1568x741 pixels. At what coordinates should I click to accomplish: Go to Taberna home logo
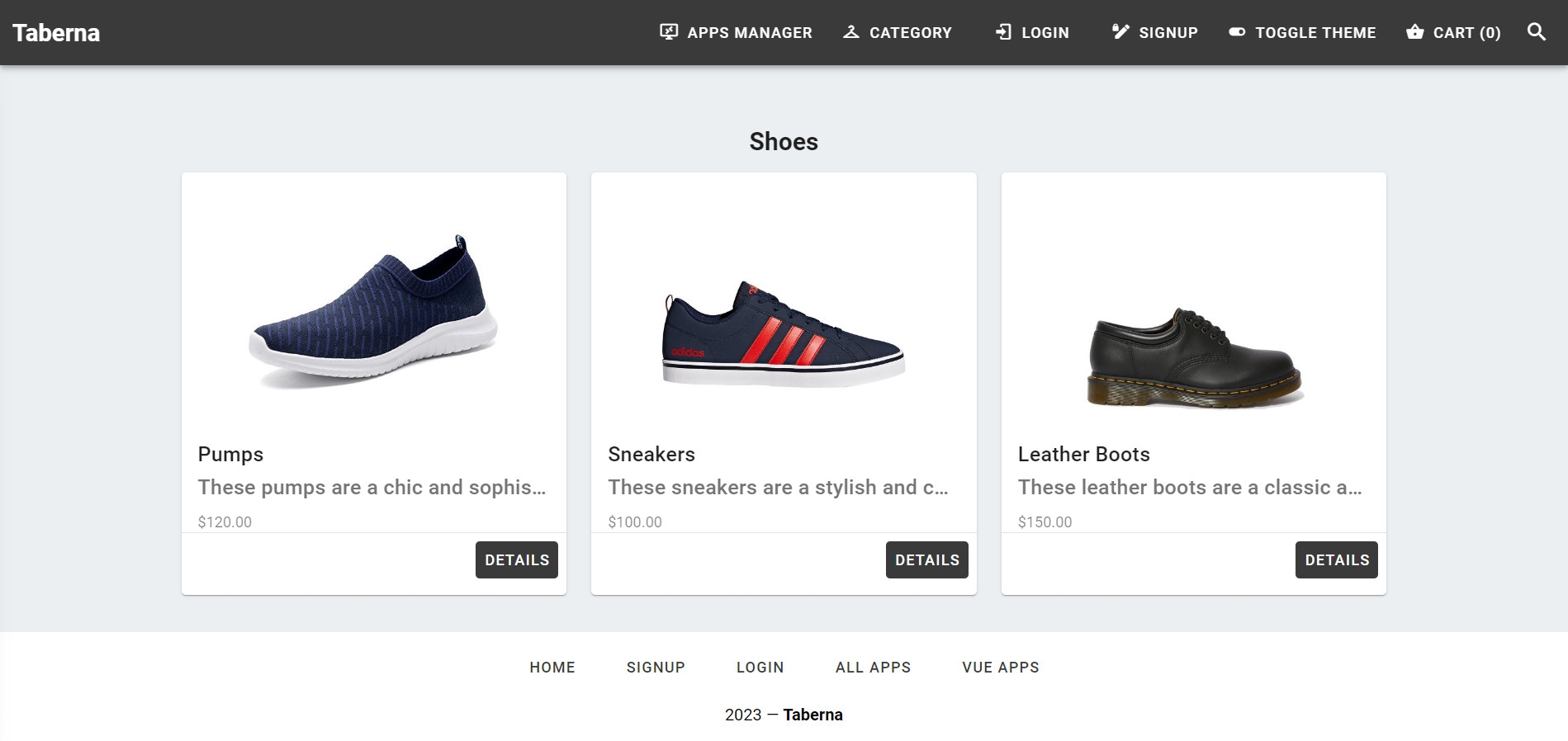[56, 33]
